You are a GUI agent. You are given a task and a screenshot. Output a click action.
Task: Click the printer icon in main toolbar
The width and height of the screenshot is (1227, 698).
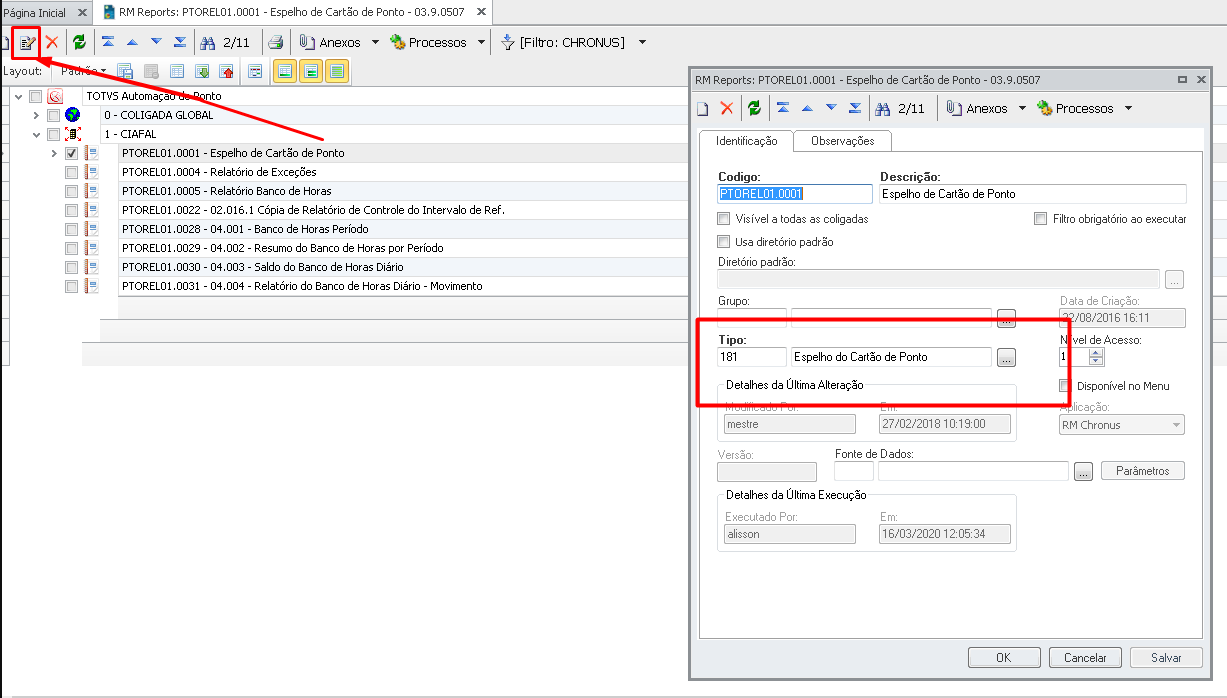tap(276, 43)
